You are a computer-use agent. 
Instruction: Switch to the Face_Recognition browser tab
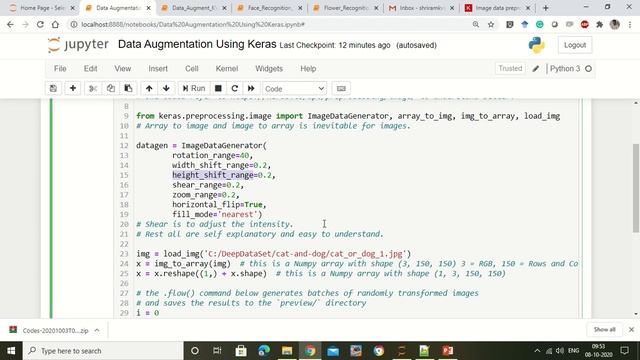click(269, 8)
